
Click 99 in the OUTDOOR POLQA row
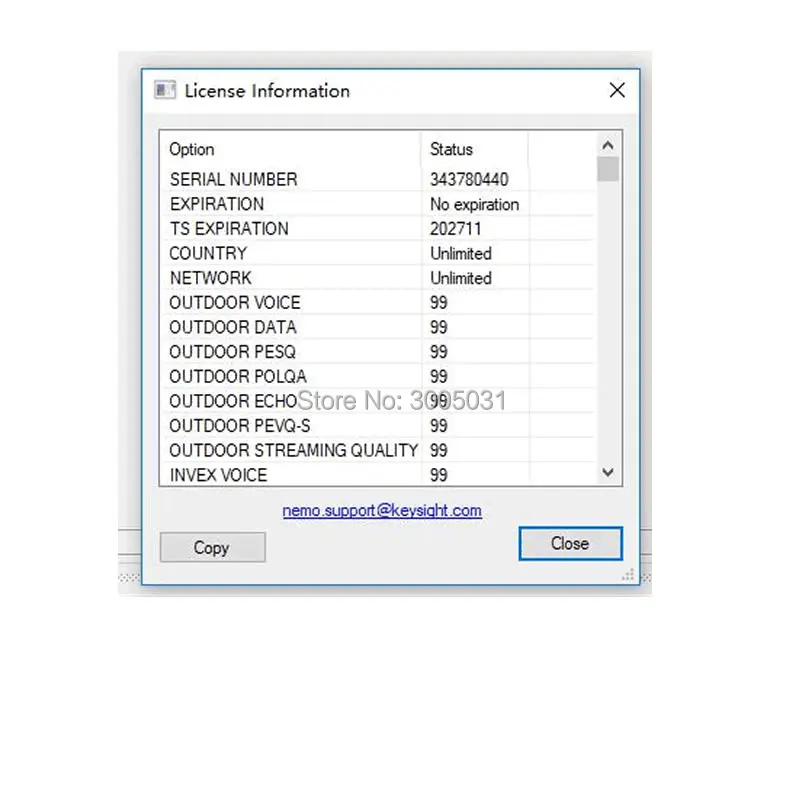[439, 377]
